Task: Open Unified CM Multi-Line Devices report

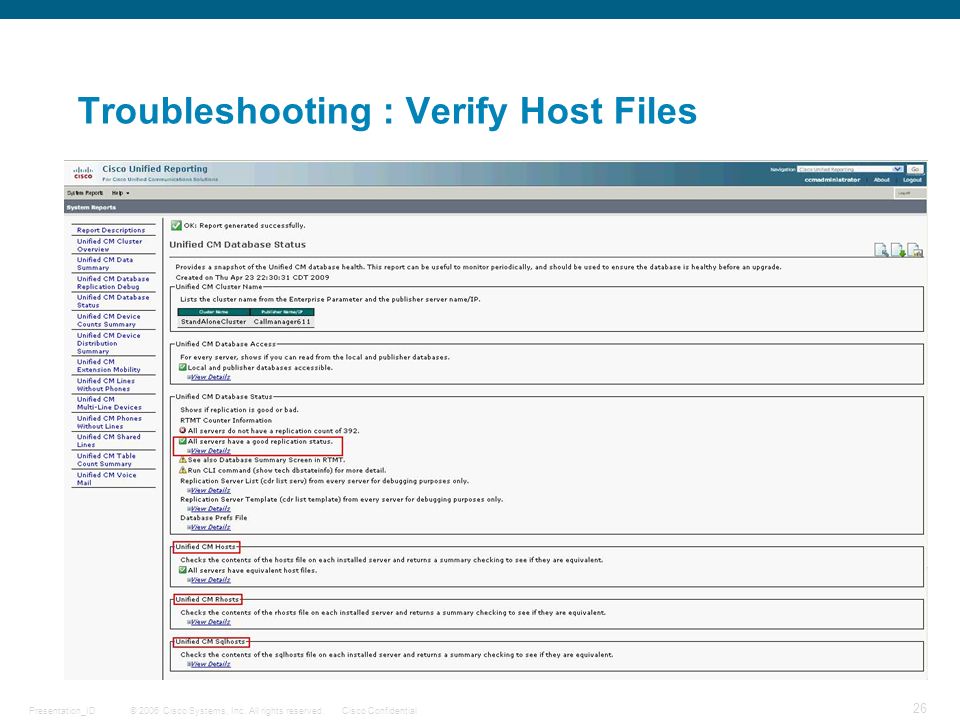Action: [x=109, y=403]
